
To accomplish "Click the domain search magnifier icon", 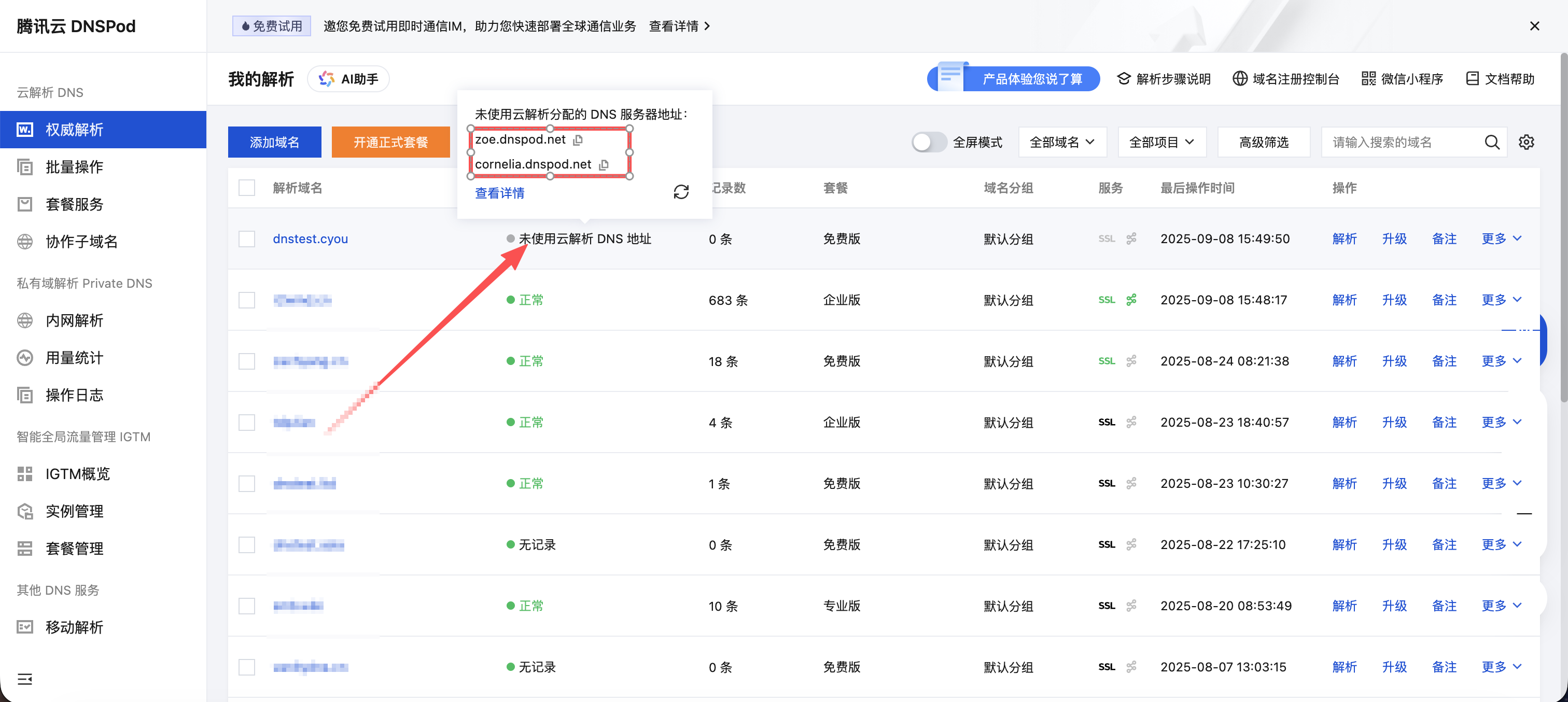I will tap(1491, 143).
